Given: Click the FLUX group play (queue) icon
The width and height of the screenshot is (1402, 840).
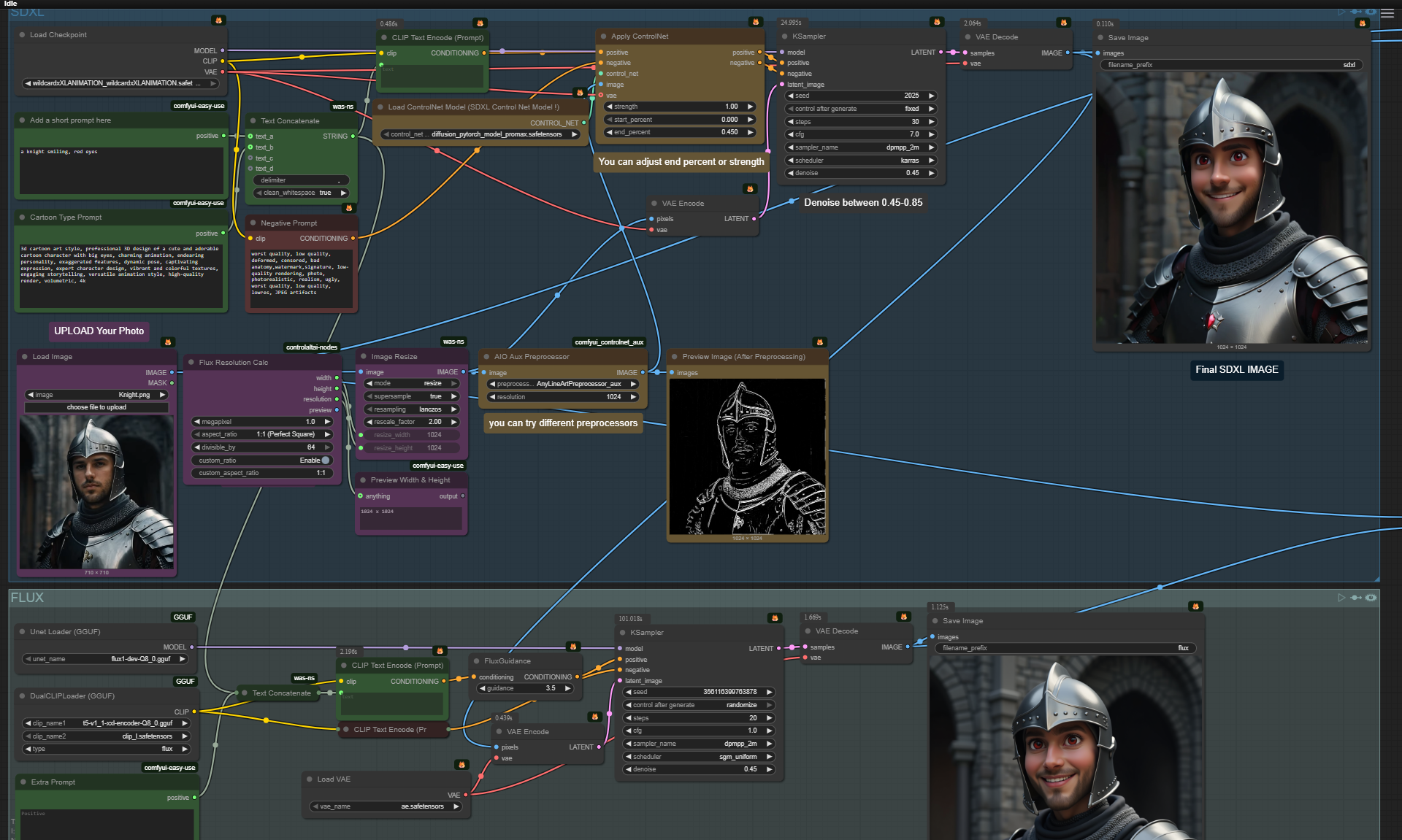Looking at the screenshot, I should click(1341, 598).
